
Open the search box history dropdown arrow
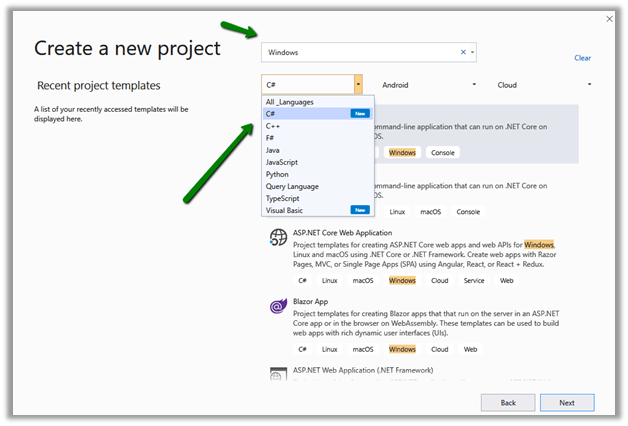point(472,52)
